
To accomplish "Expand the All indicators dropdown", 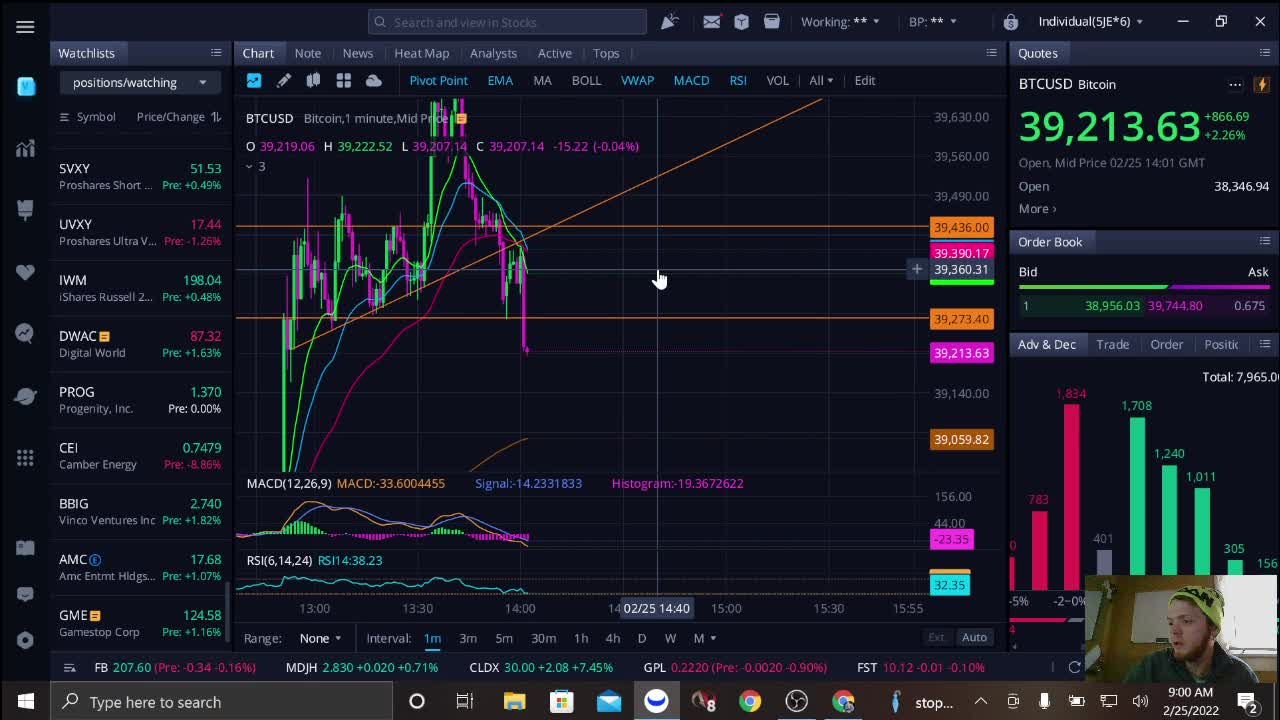I will click(x=820, y=80).
